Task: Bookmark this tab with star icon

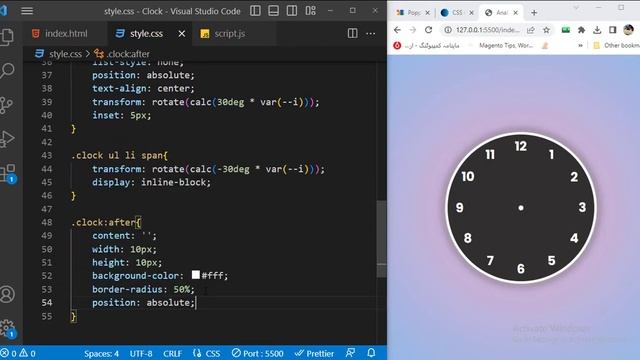Action: click(546, 30)
